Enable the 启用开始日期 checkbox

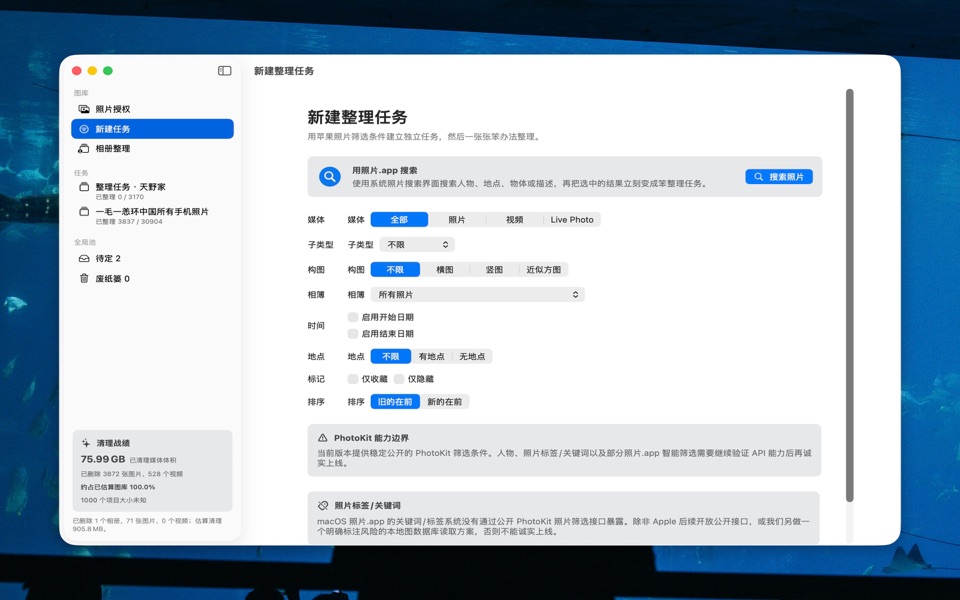[353, 317]
